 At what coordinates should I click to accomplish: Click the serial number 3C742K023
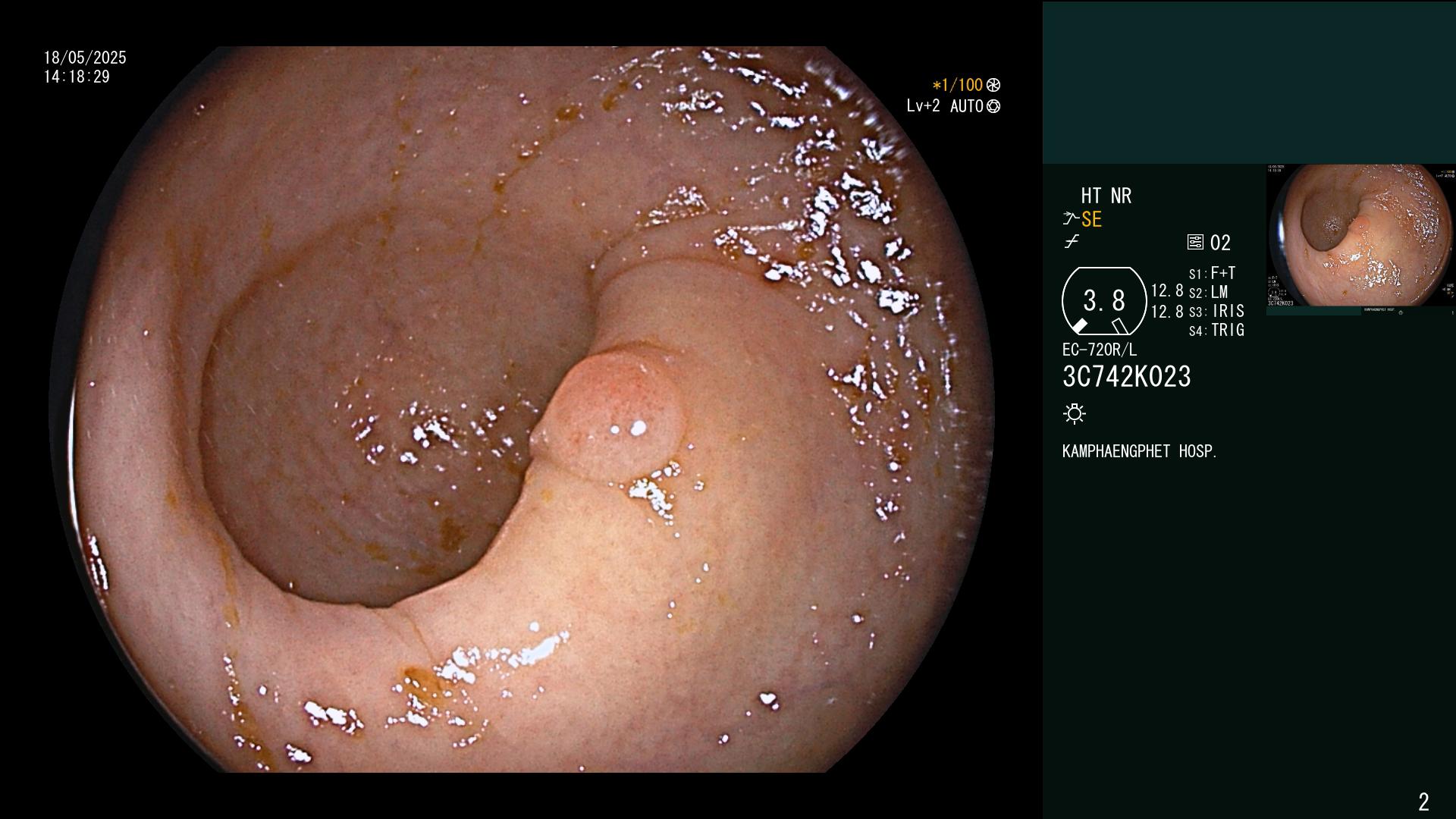pos(1127,377)
